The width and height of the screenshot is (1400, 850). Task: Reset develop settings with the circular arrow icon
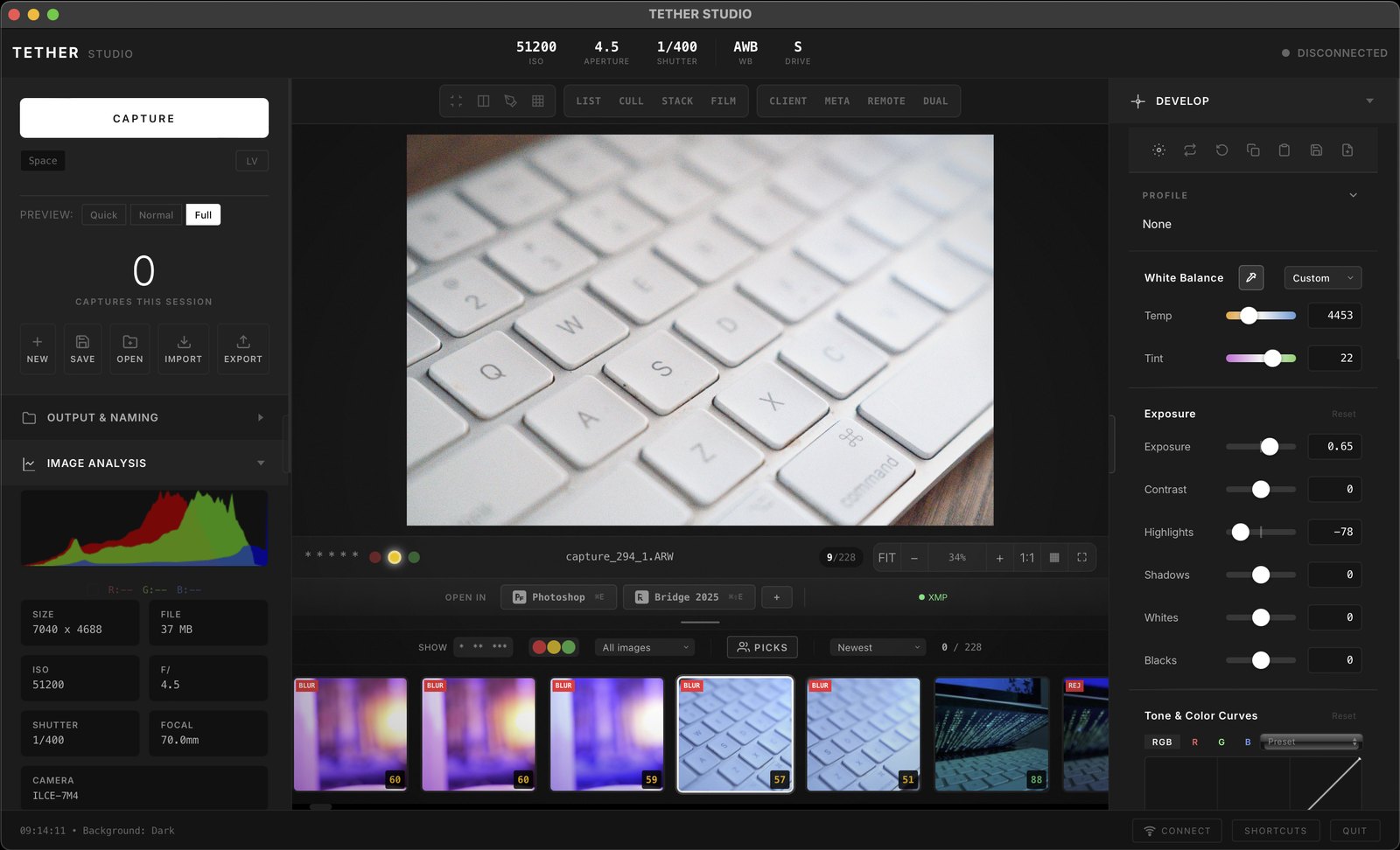click(1221, 150)
